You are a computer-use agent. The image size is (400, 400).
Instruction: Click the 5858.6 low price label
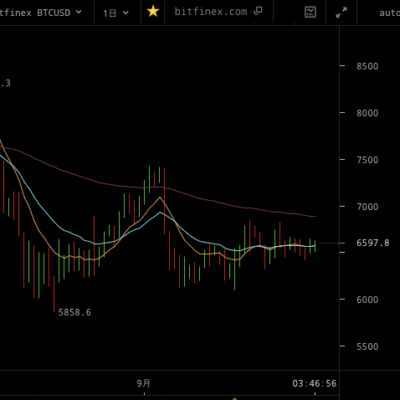pos(74,312)
